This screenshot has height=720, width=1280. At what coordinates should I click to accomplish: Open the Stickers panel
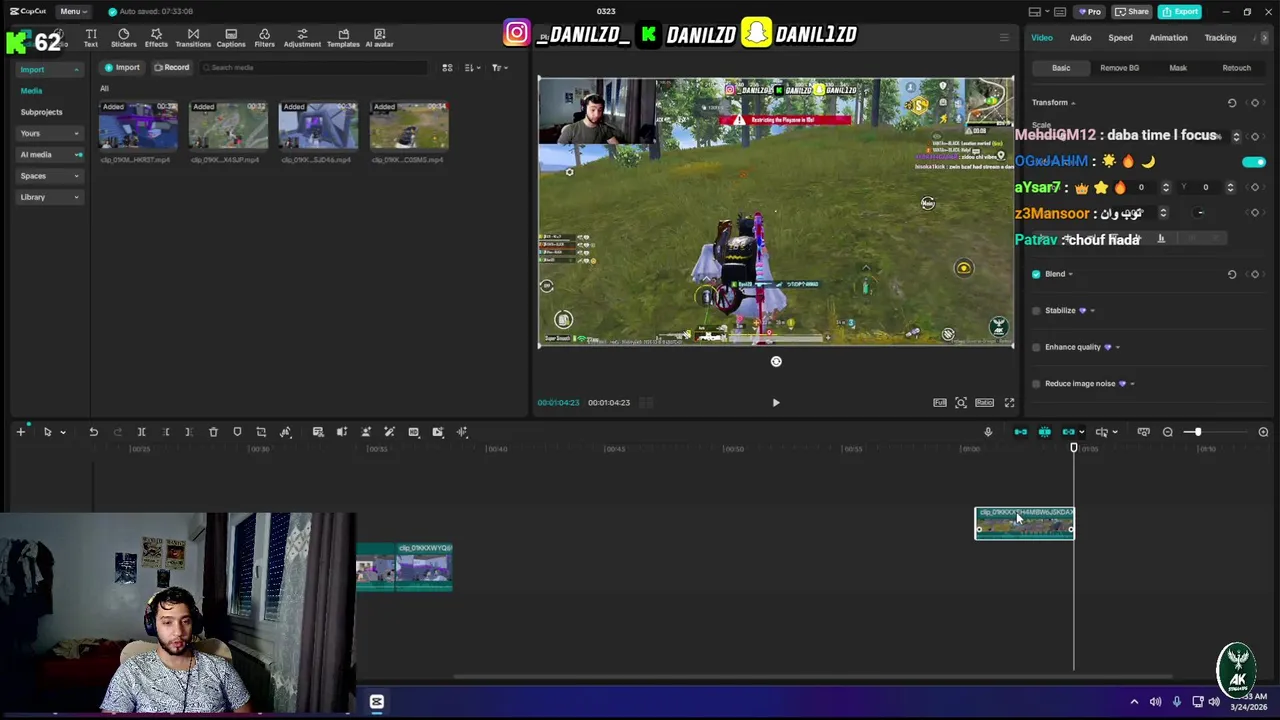click(x=124, y=38)
